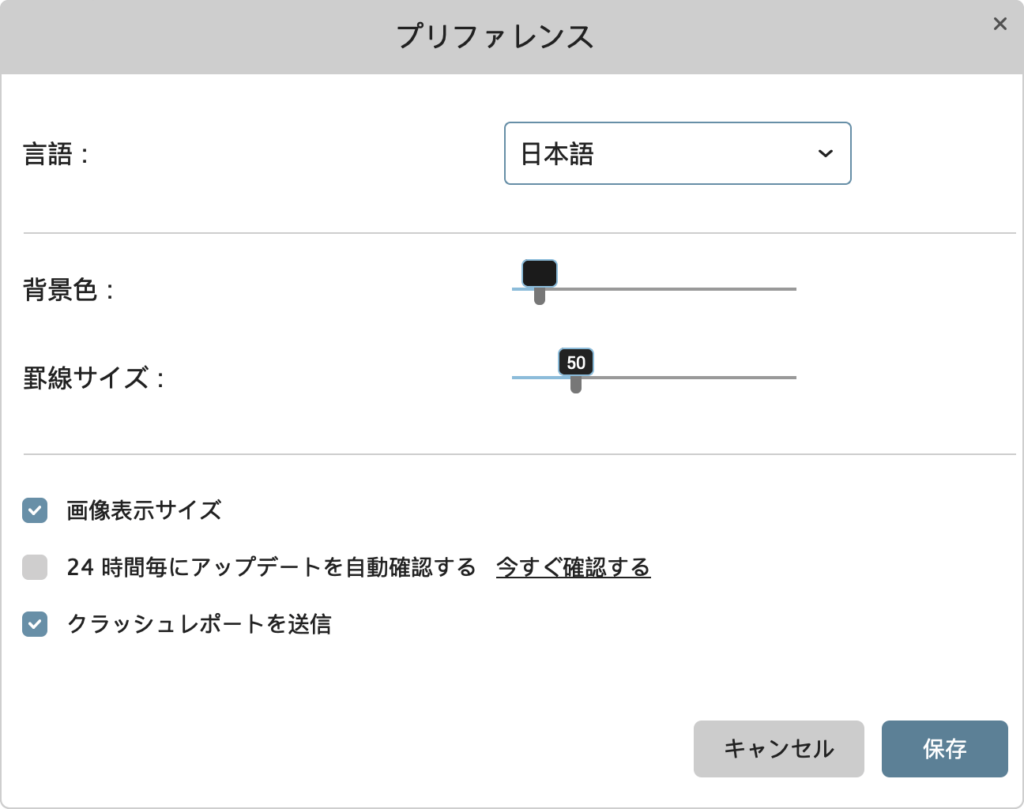The image size is (1024, 809).
Task: Click the 背景色 slider handle
Action: 539,296
